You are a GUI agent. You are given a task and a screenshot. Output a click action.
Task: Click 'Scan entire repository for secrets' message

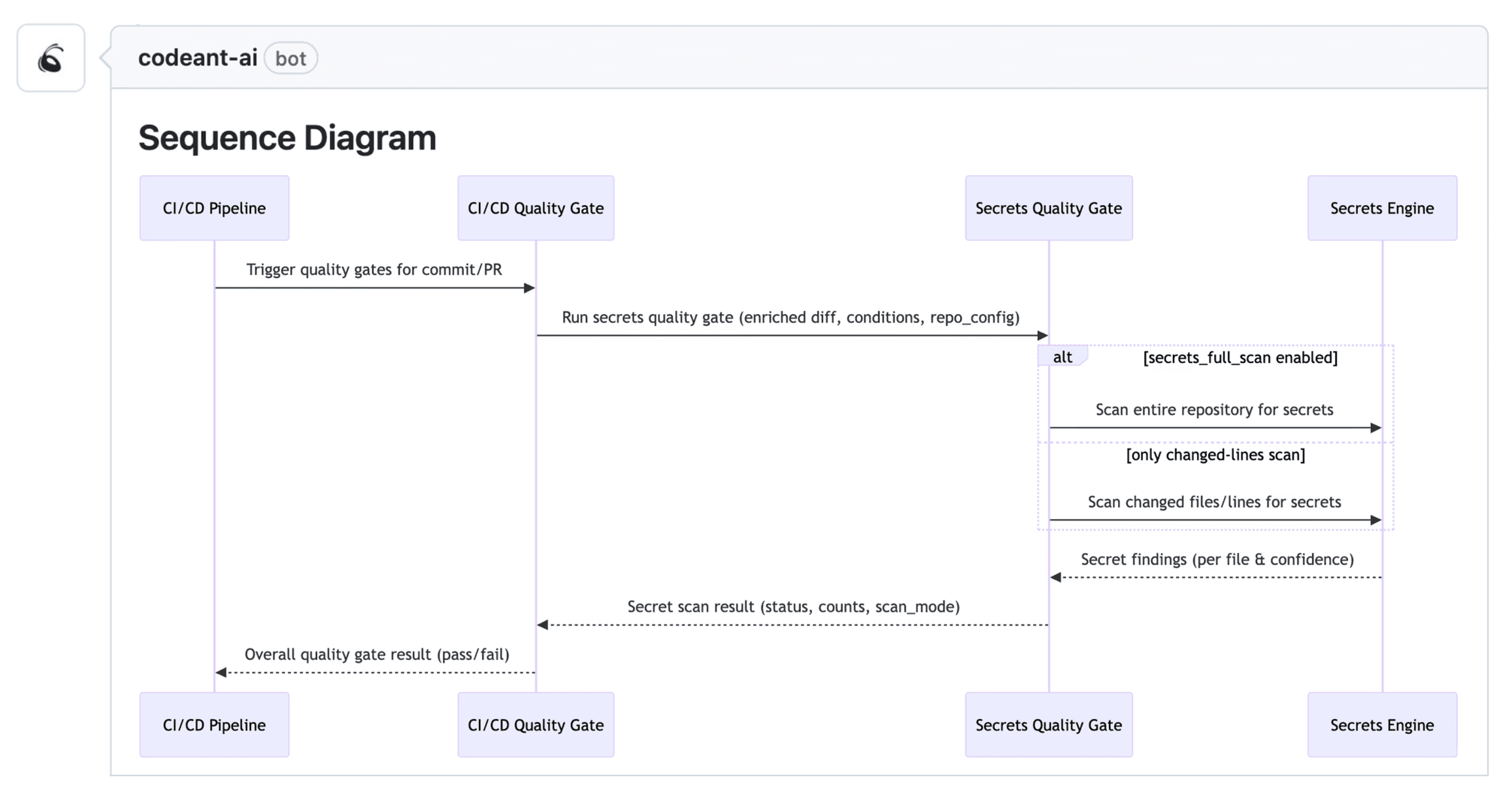click(x=1214, y=410)
